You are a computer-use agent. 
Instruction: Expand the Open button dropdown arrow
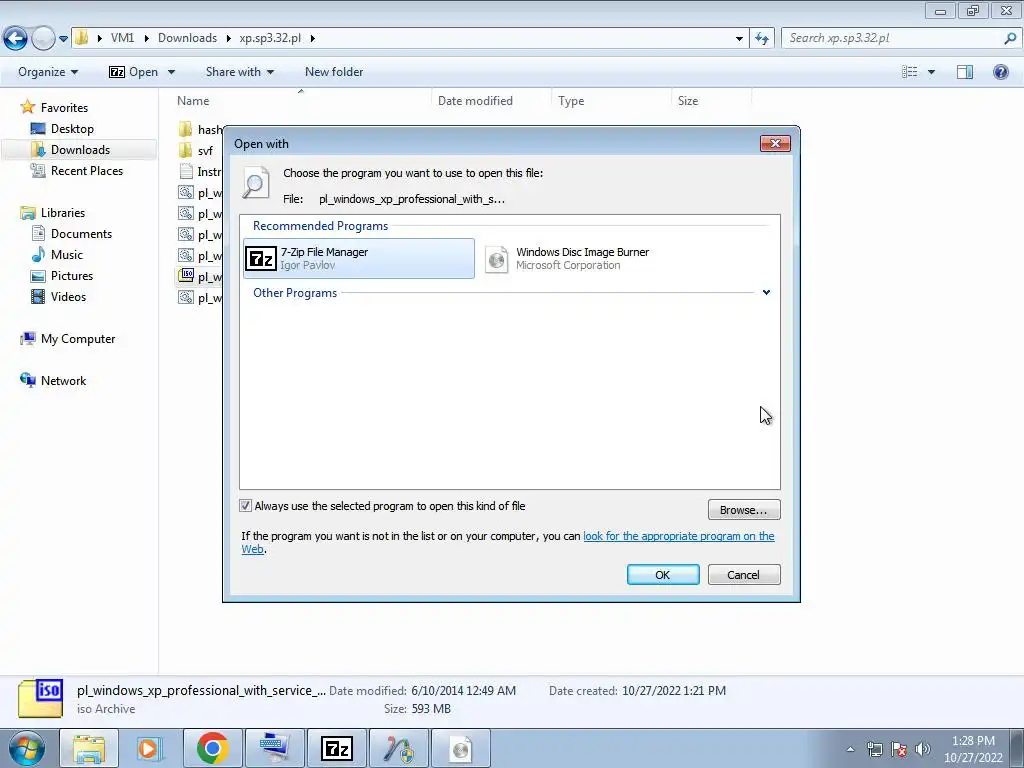171,72
